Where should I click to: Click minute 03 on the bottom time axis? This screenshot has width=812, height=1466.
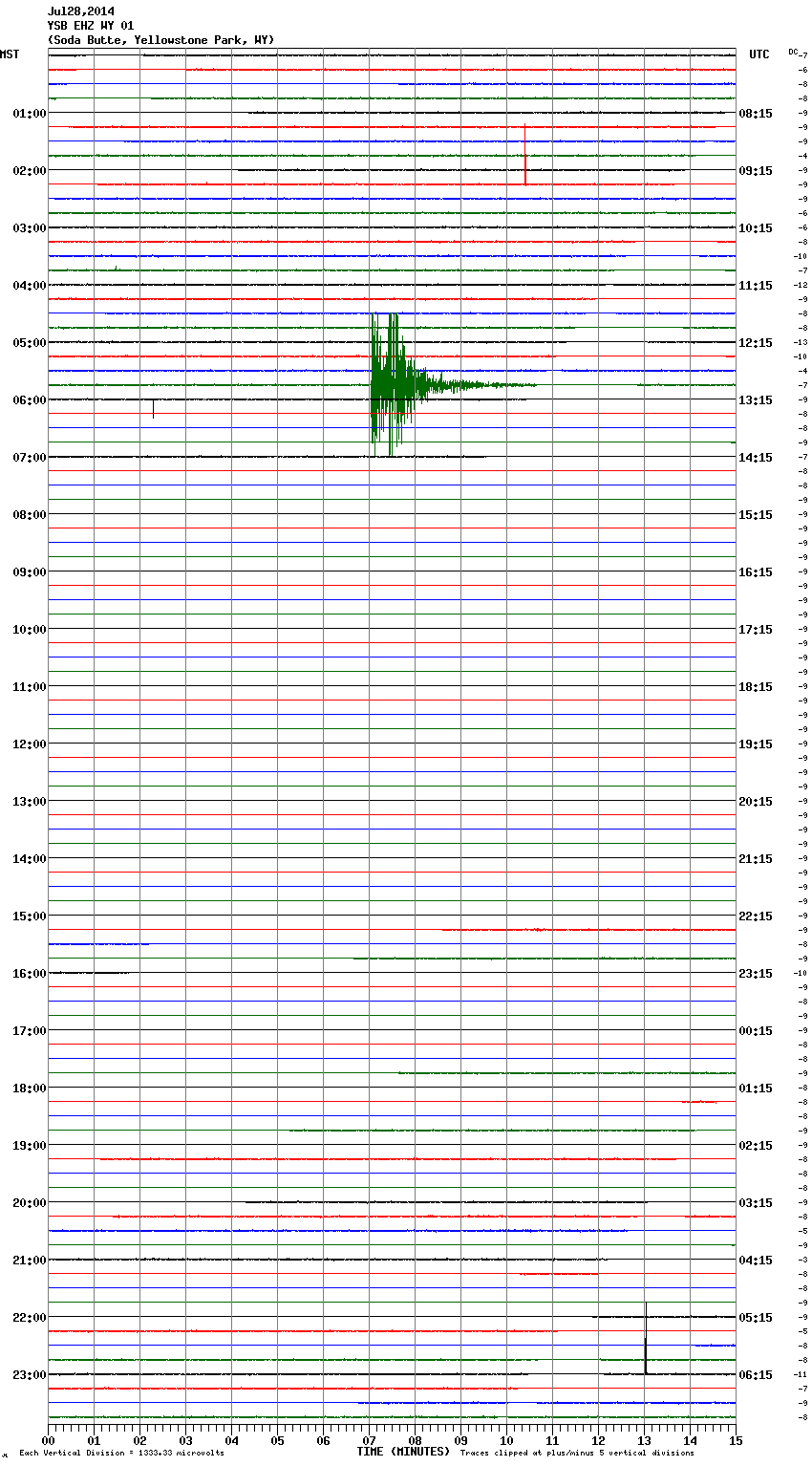(185, 1440)
